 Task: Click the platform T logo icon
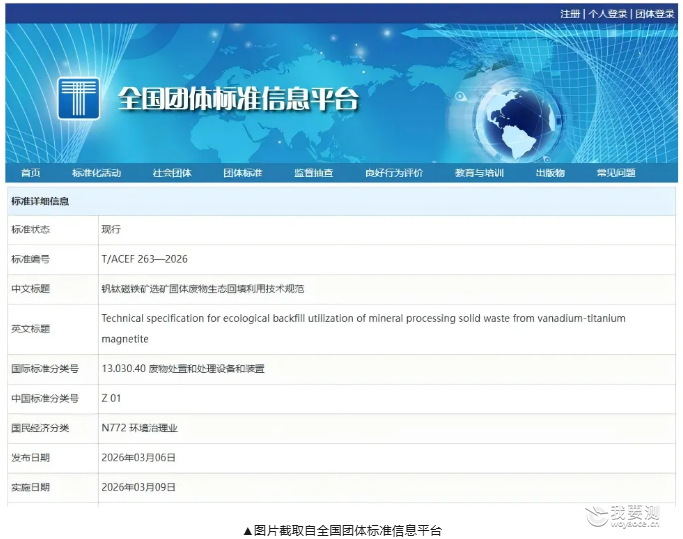click(x=79, y=98)
